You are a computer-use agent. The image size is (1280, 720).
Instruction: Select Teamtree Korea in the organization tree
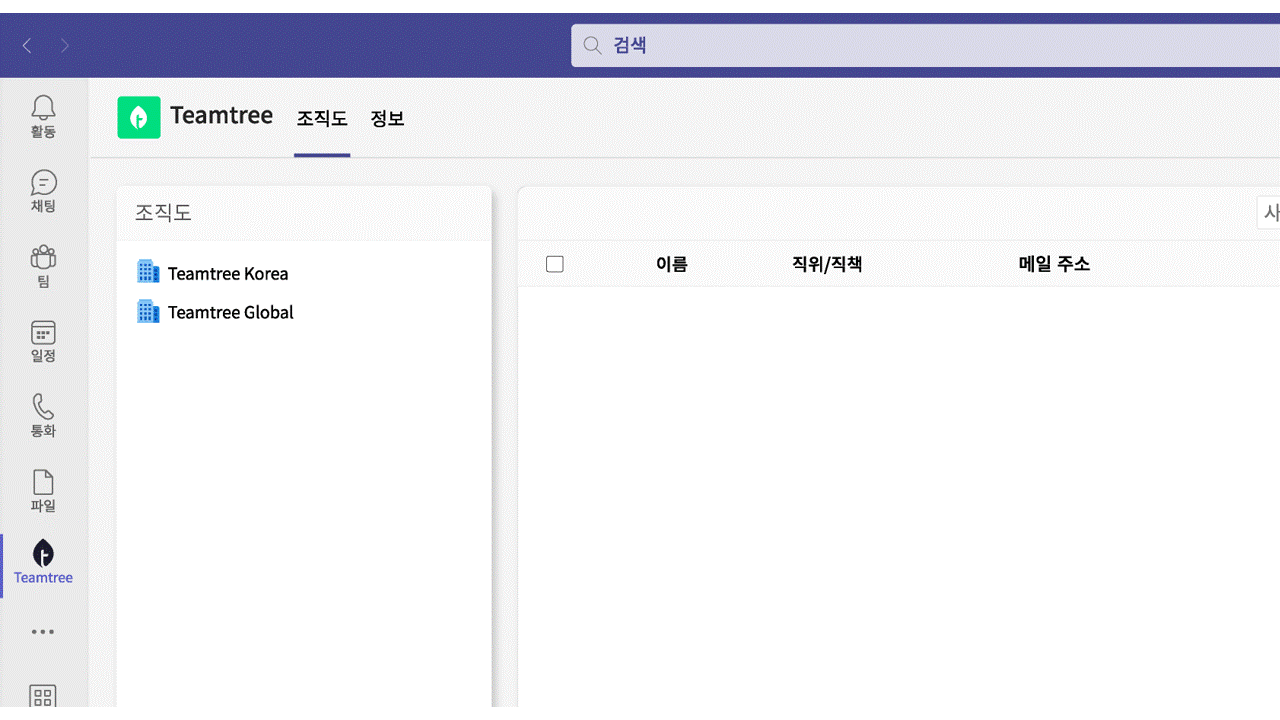(x=228, y=273)
